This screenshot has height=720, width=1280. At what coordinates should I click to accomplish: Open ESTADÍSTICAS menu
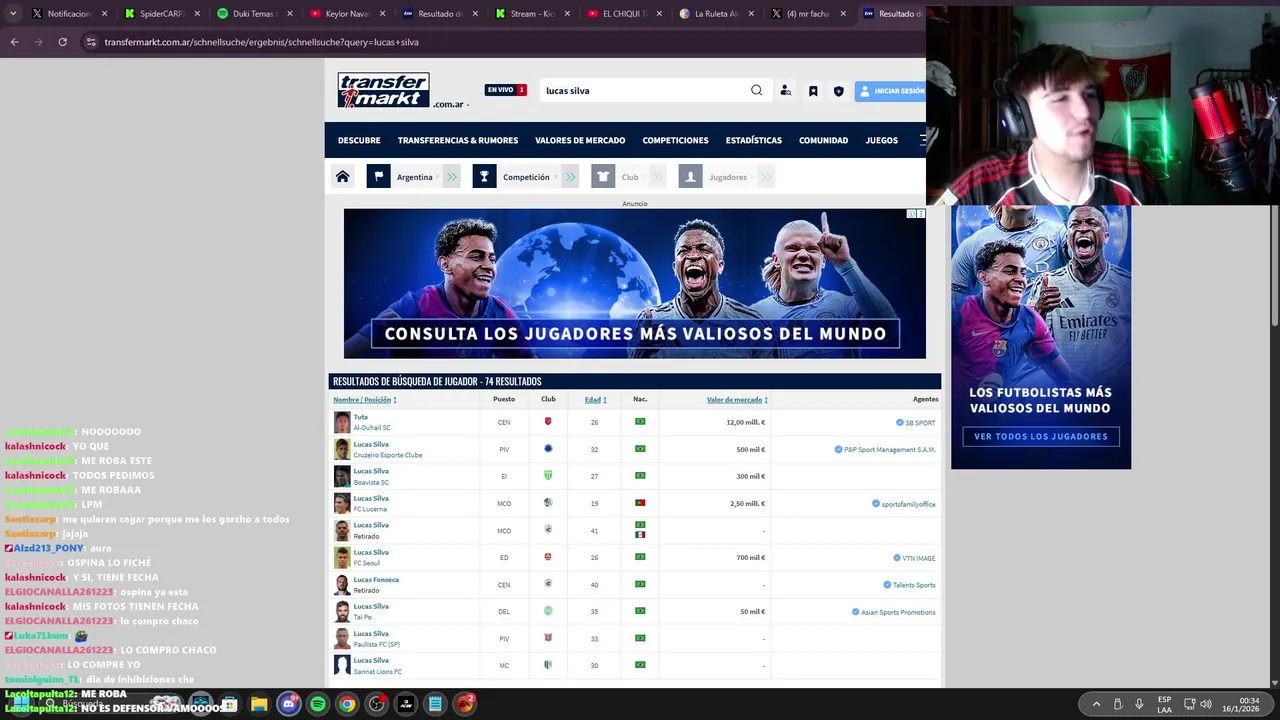754,140
